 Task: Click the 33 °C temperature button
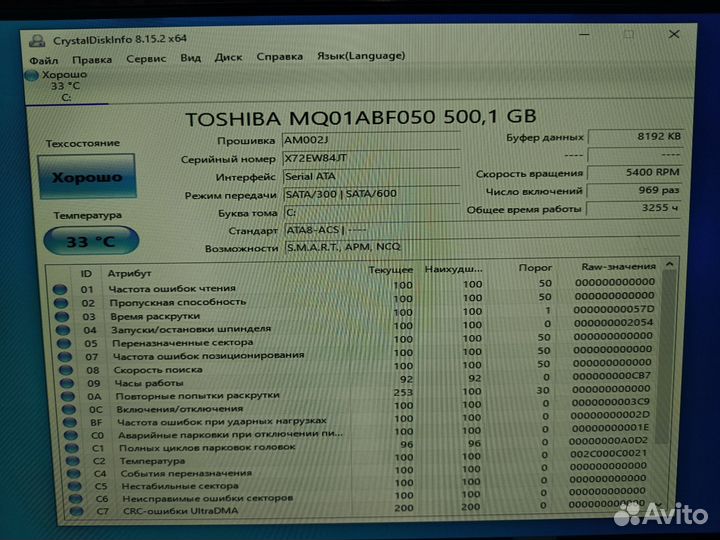pos(91,241)
